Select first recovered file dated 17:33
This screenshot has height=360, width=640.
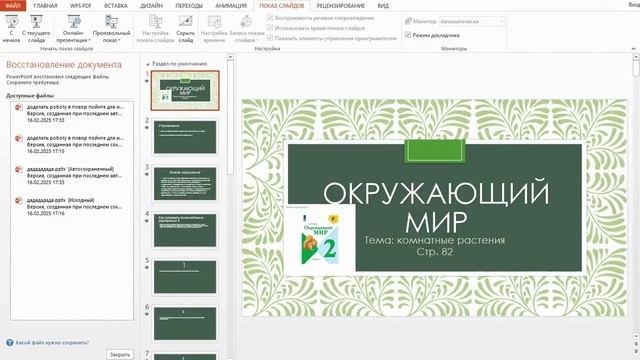point(72,113)
